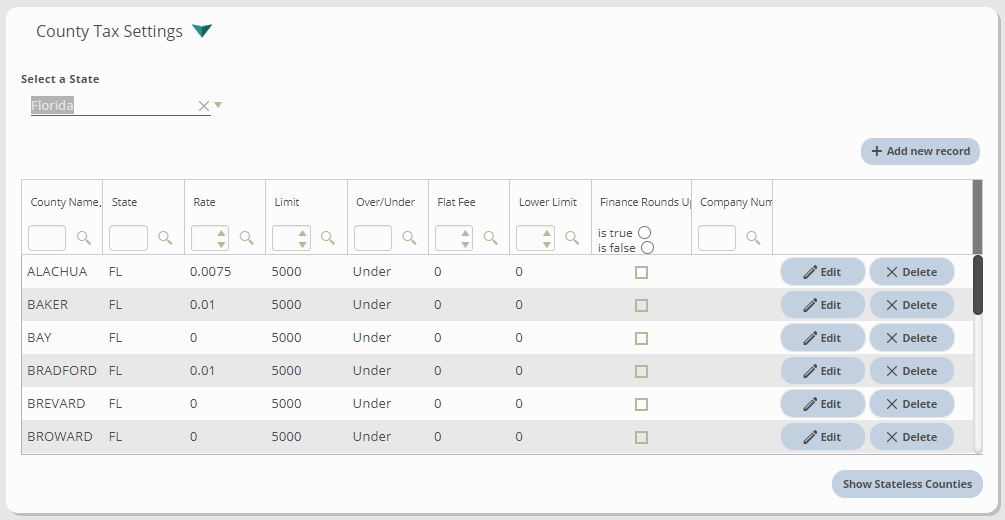Tick the Finance Rounds Up checkbox for BAY
The image size is (1005, 520).
pos(641,338)
